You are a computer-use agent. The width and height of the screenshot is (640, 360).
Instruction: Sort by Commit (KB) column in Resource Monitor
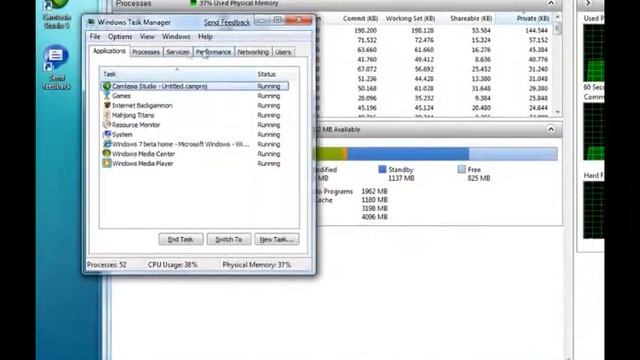(360, 18)
